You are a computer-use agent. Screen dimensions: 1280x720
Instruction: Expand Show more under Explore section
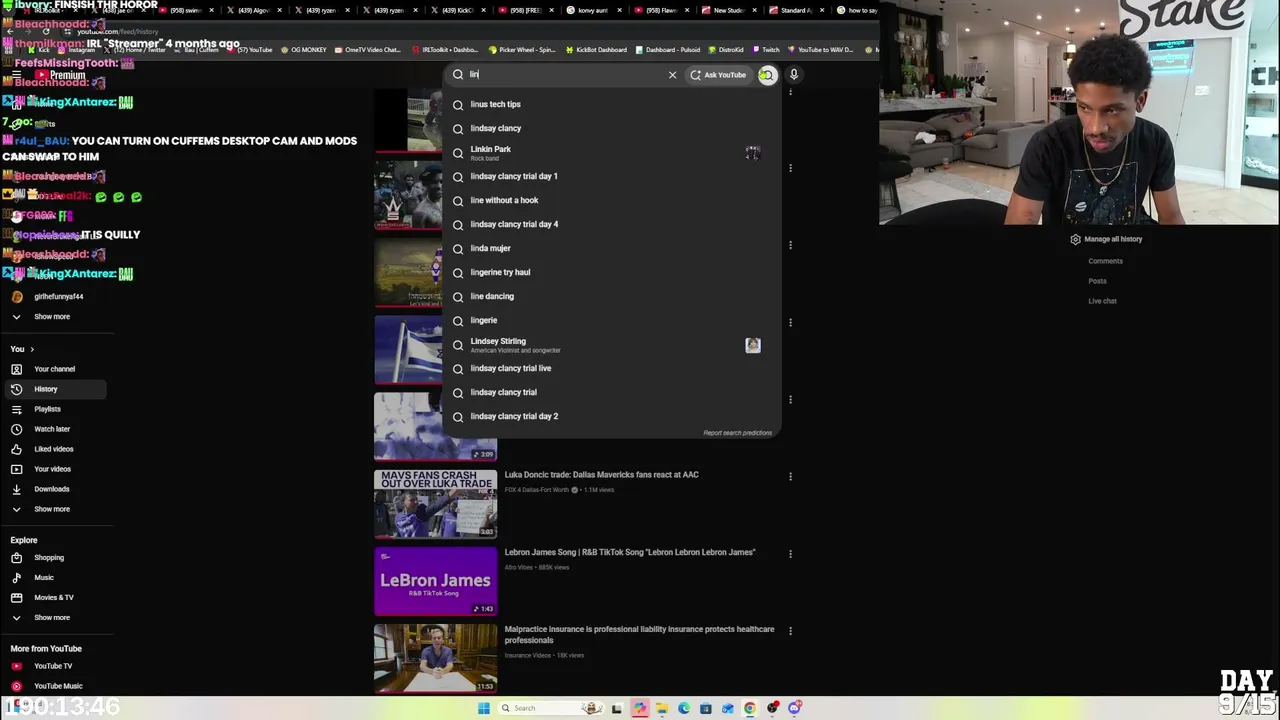52,618
